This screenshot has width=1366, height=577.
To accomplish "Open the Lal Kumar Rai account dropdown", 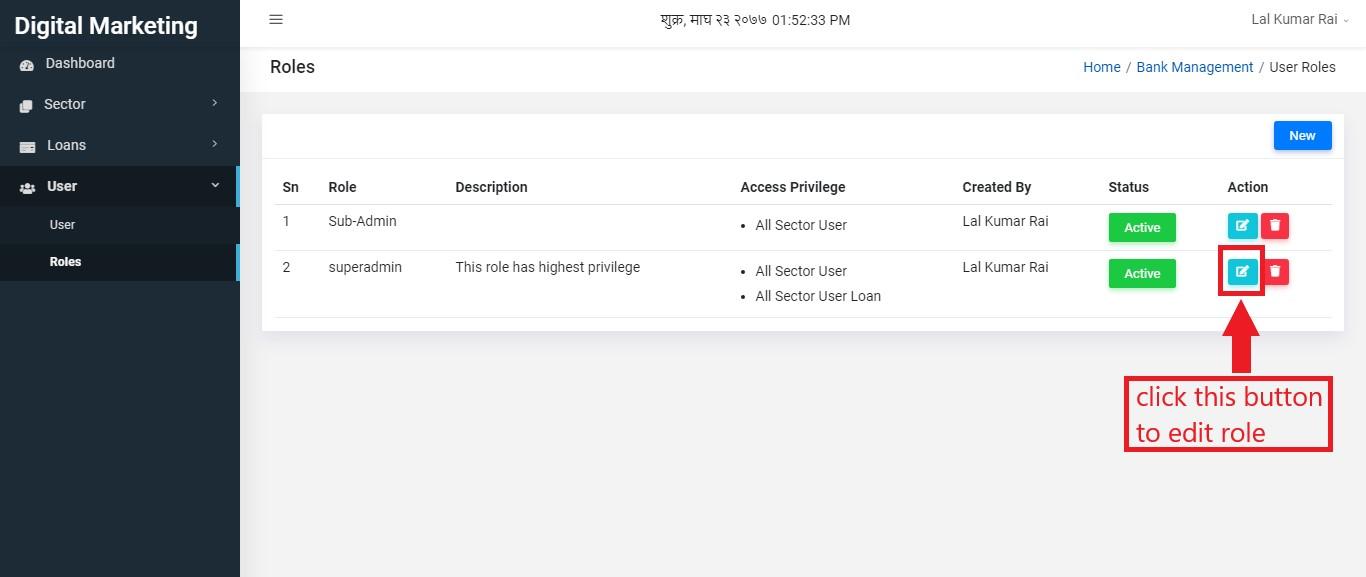I will 1300,20.
